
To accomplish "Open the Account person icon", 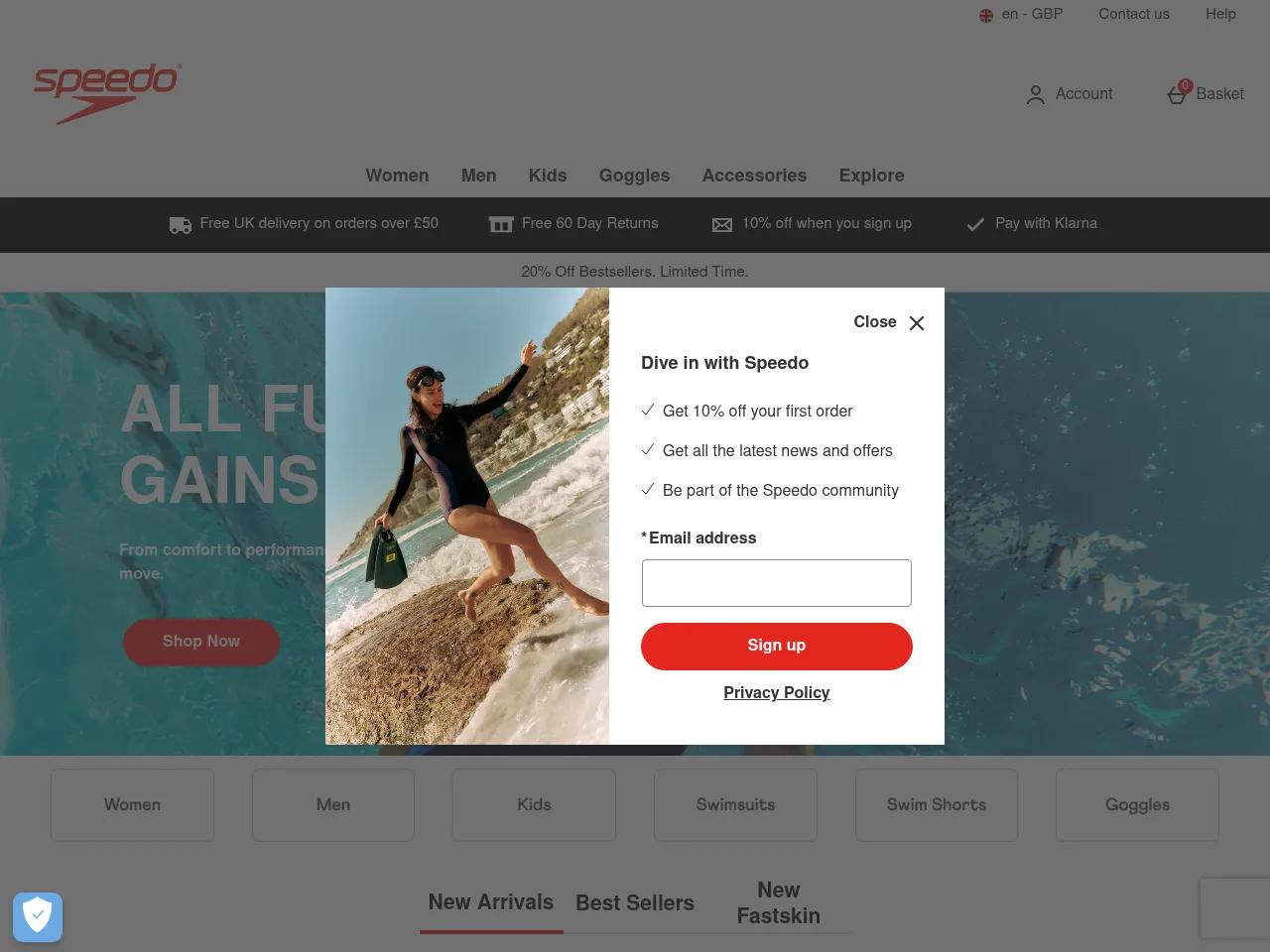I will point(1036,94).
